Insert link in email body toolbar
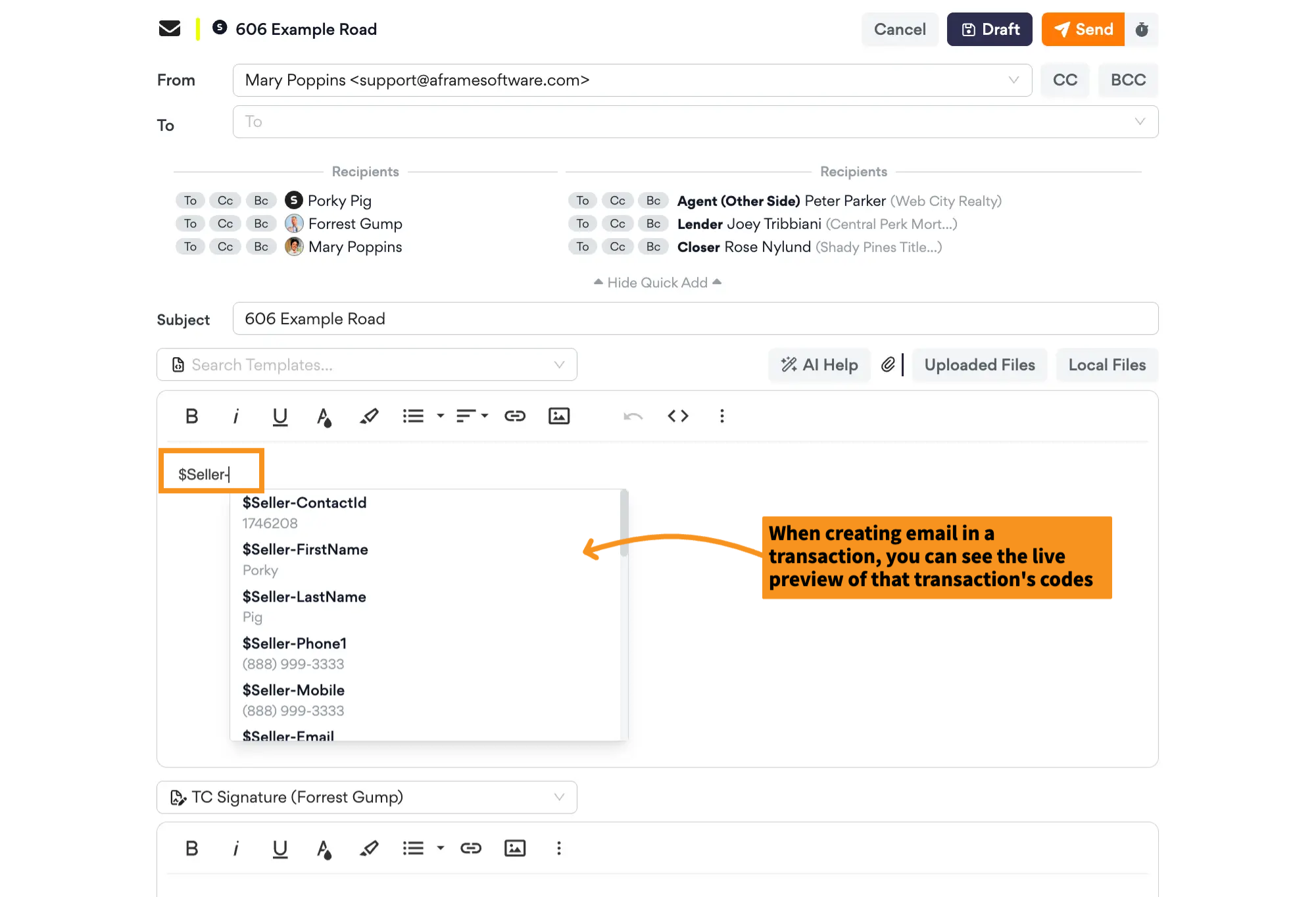Viewport: 1316px width, 897px height. pos(515,416)
